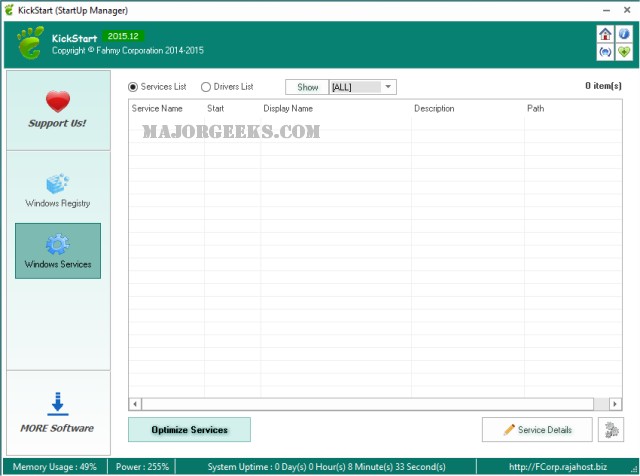Select the Services List radio button
Screen dimensions: 640x476
[x=133, y=87]
